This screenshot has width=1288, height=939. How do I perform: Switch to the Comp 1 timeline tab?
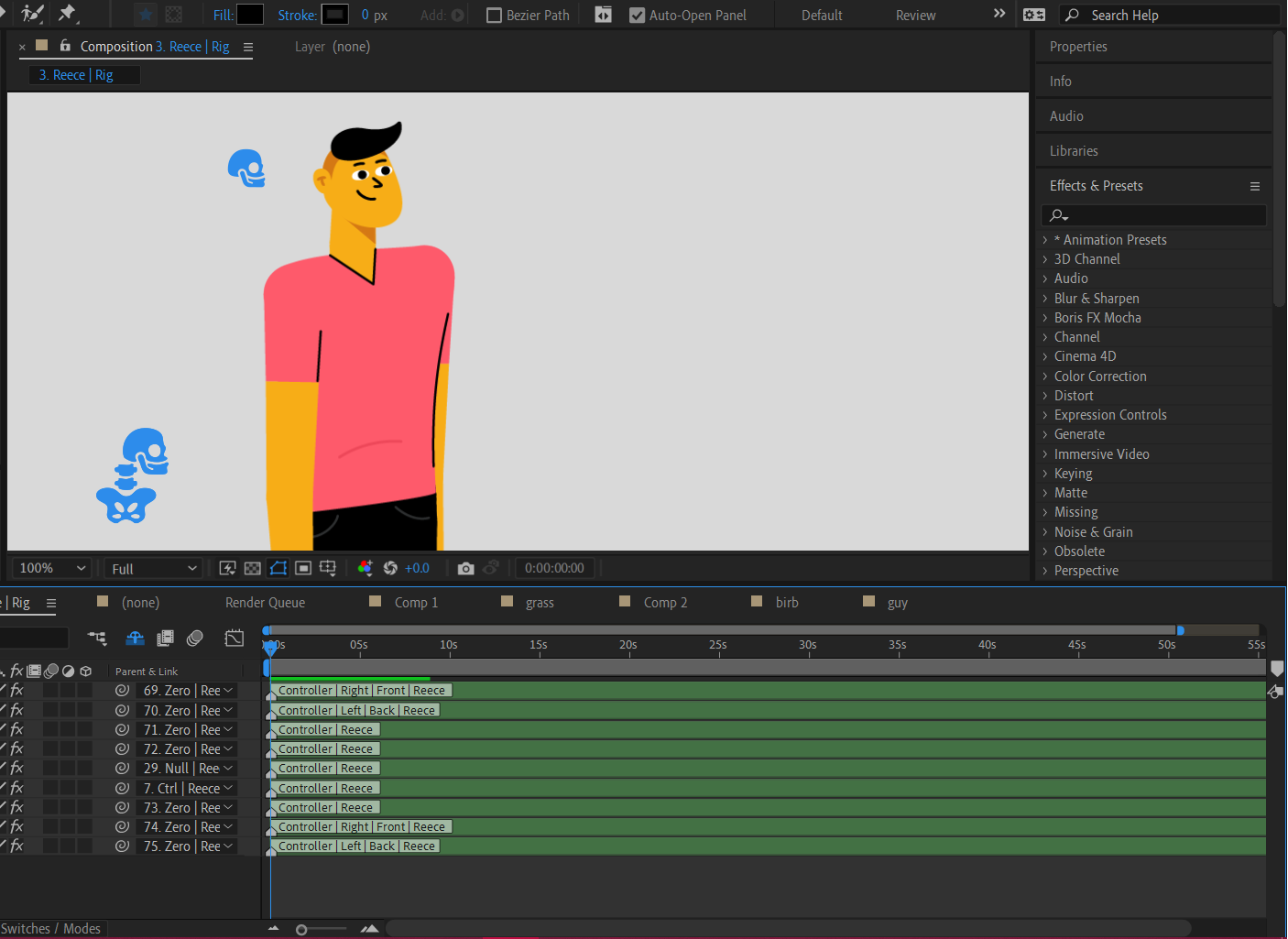click(416, 603)
